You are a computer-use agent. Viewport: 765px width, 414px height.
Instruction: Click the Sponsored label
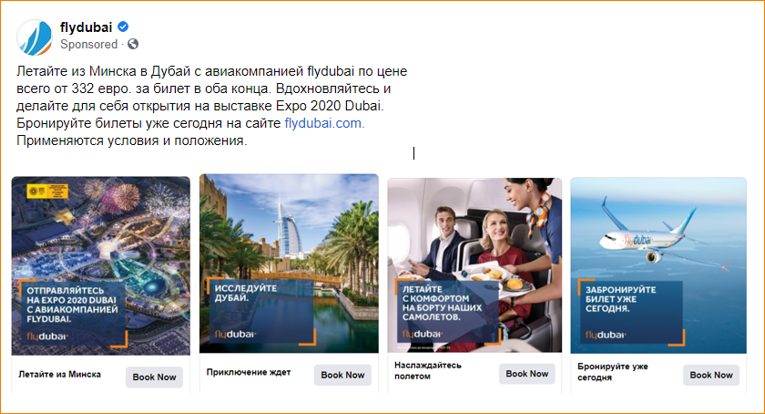(x=89, y=44)
